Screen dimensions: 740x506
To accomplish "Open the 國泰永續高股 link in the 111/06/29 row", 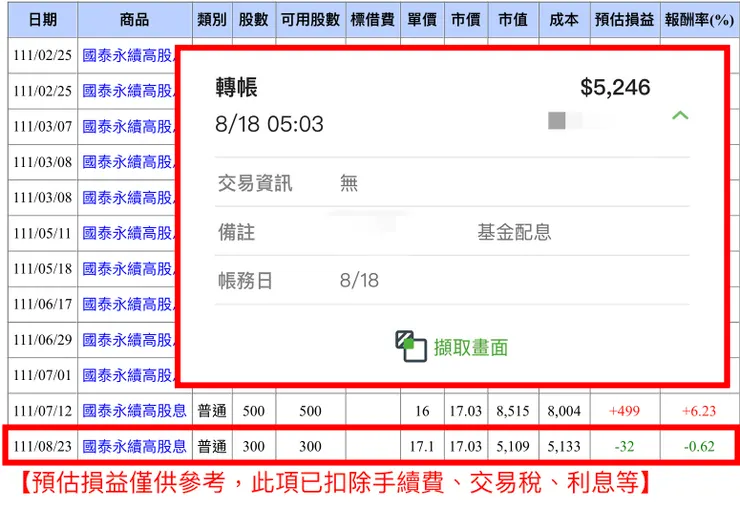I will 128,340.
